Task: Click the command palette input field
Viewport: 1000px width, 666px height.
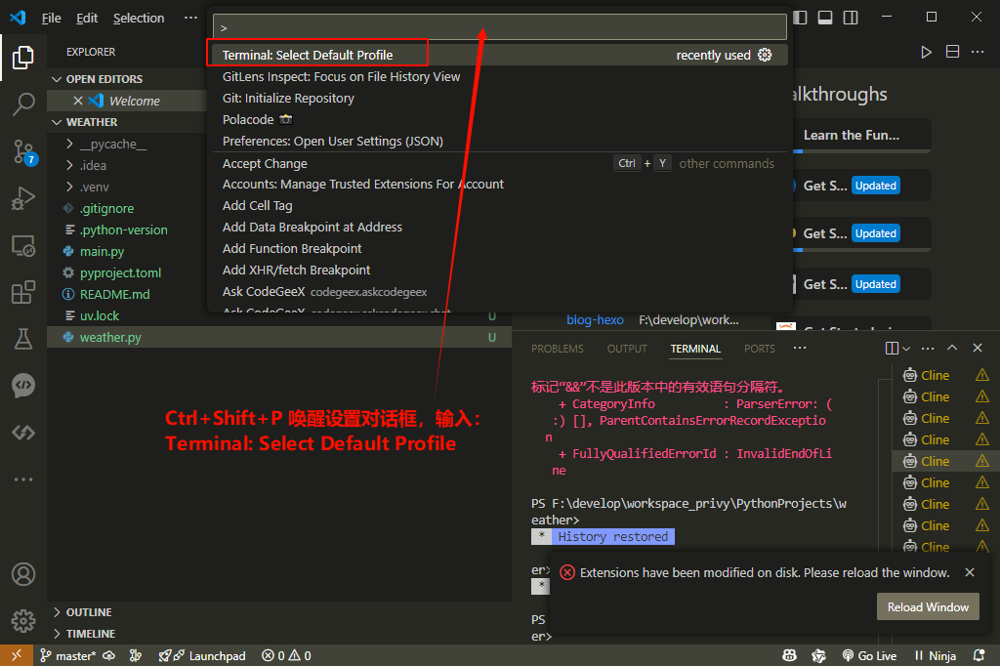Action: pyautogui.click(x=500, y=27)
